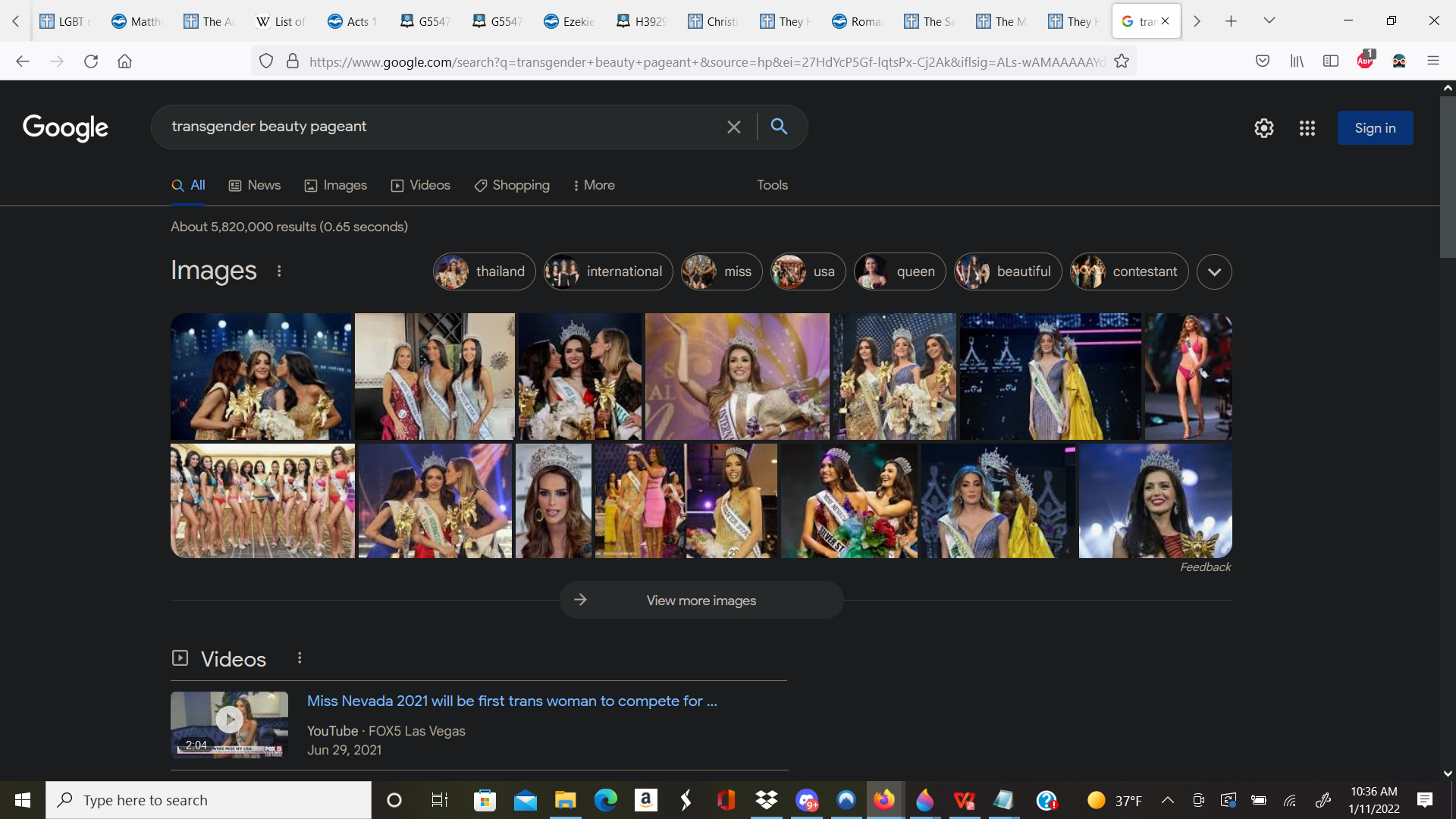Image resolution: width=1456 pixels, height=819 pixels.
Task: Click the scrollbar down arrow
Action: pyautogui.click(x=1448, y=773)
